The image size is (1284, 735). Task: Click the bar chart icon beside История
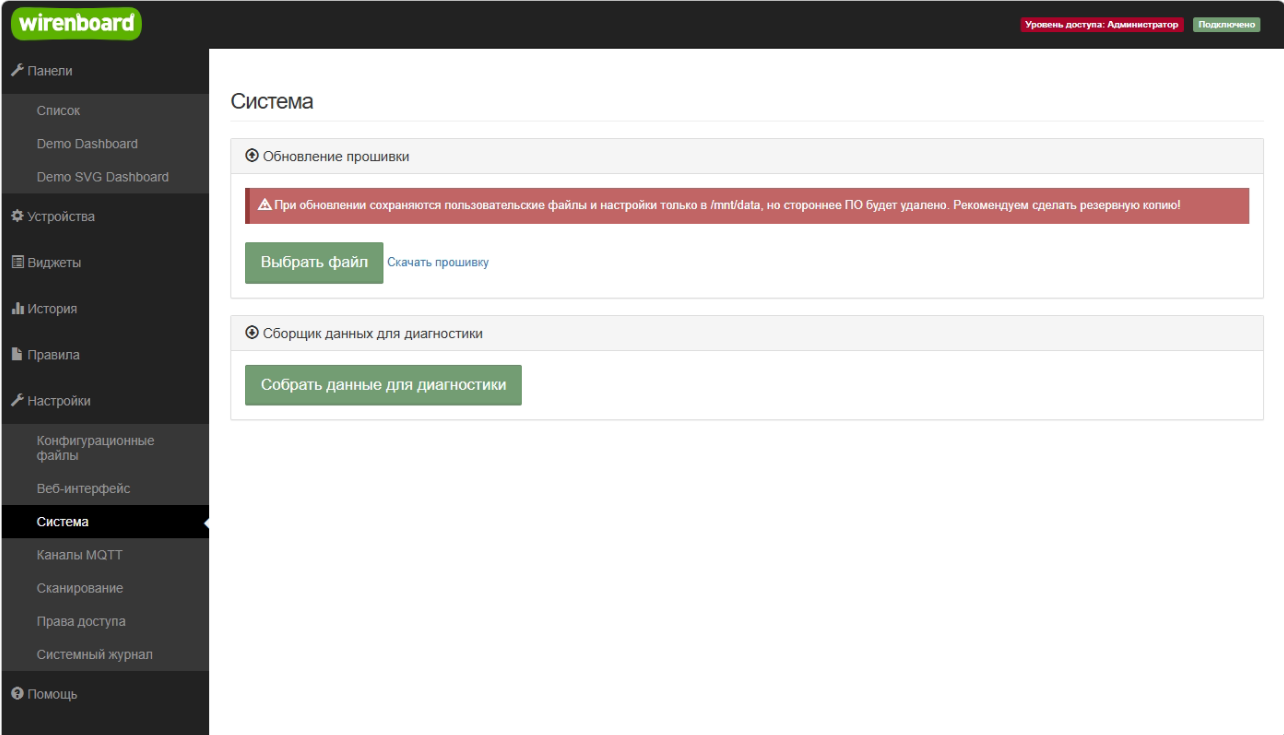tap(17, 309)
